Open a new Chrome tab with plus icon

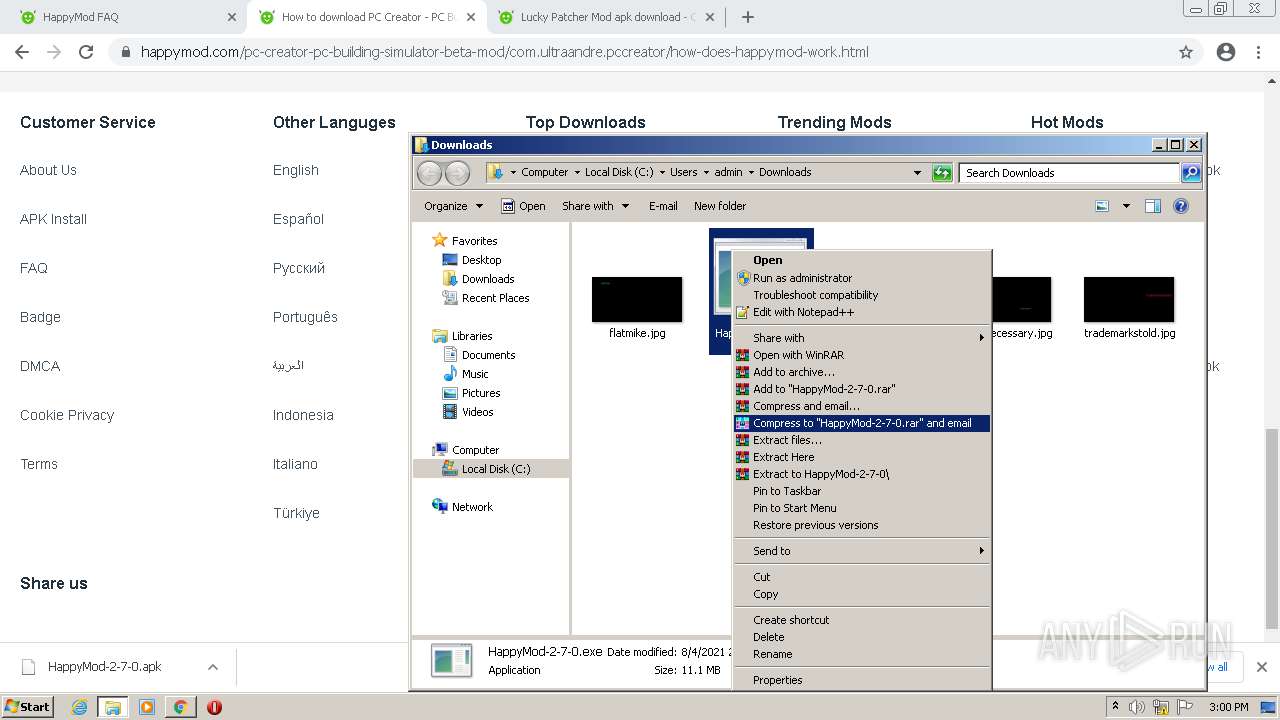click(x=747, y=17)
